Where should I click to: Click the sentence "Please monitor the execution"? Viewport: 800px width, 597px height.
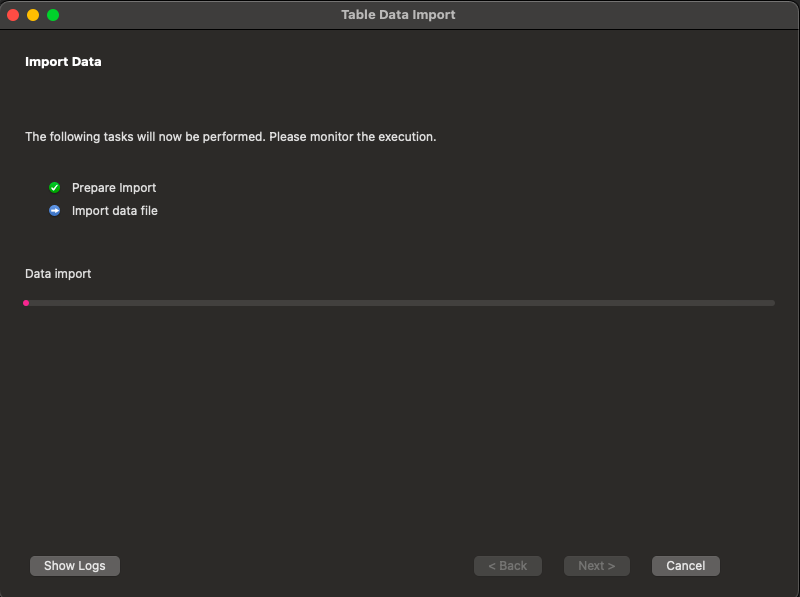pyautogui.click(x=352, y=136)
